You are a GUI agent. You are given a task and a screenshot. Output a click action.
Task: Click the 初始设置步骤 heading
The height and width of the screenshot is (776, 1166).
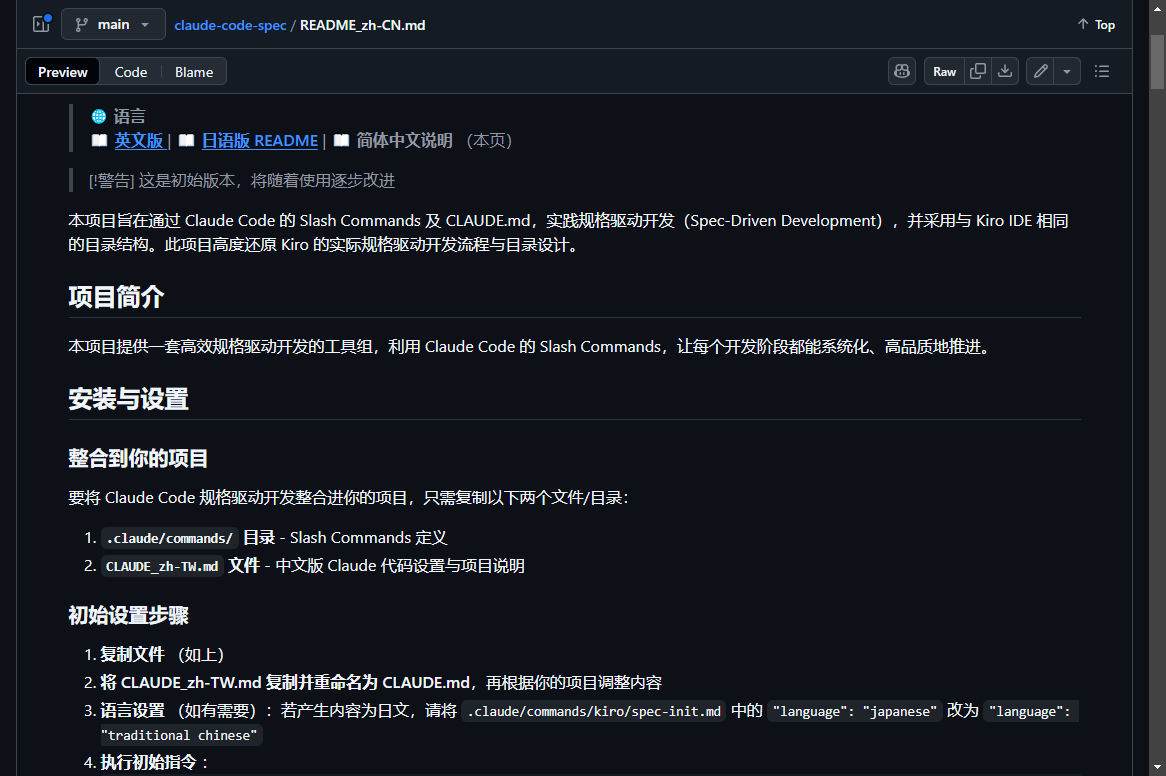pyautogui.click(x=129, y=615)
